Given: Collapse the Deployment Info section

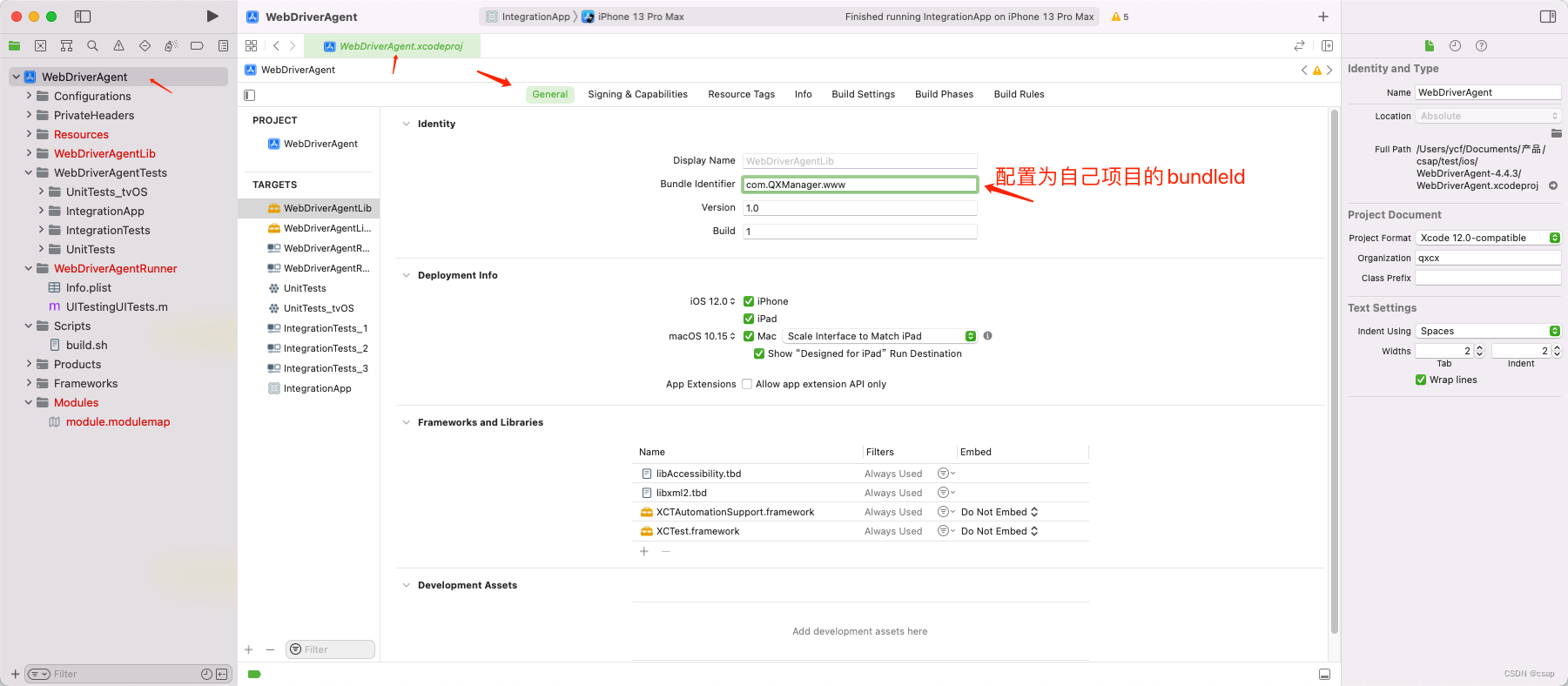Looking at the screenshot, I should click(406, 275).
